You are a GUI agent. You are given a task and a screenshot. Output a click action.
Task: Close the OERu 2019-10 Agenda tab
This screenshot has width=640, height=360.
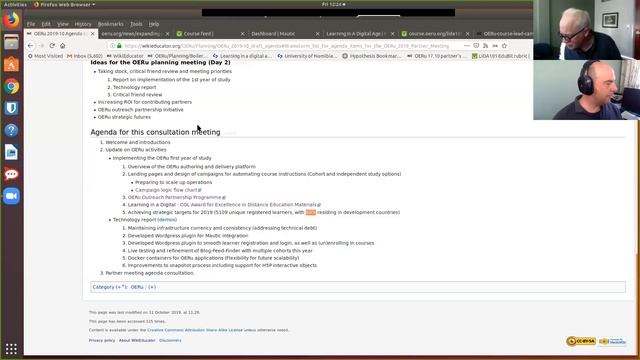pos(93,33)
